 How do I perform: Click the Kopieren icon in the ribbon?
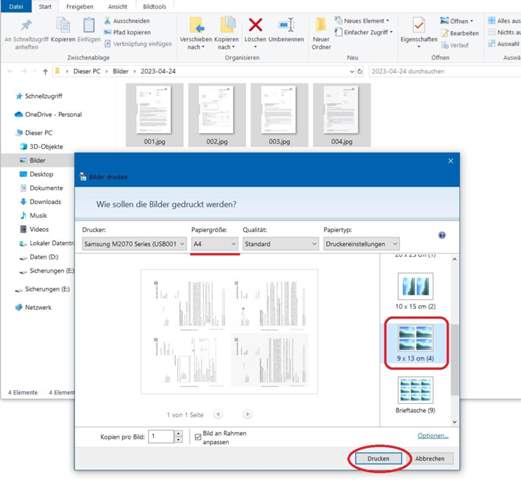pyautogui.click(x=63, y=26)
